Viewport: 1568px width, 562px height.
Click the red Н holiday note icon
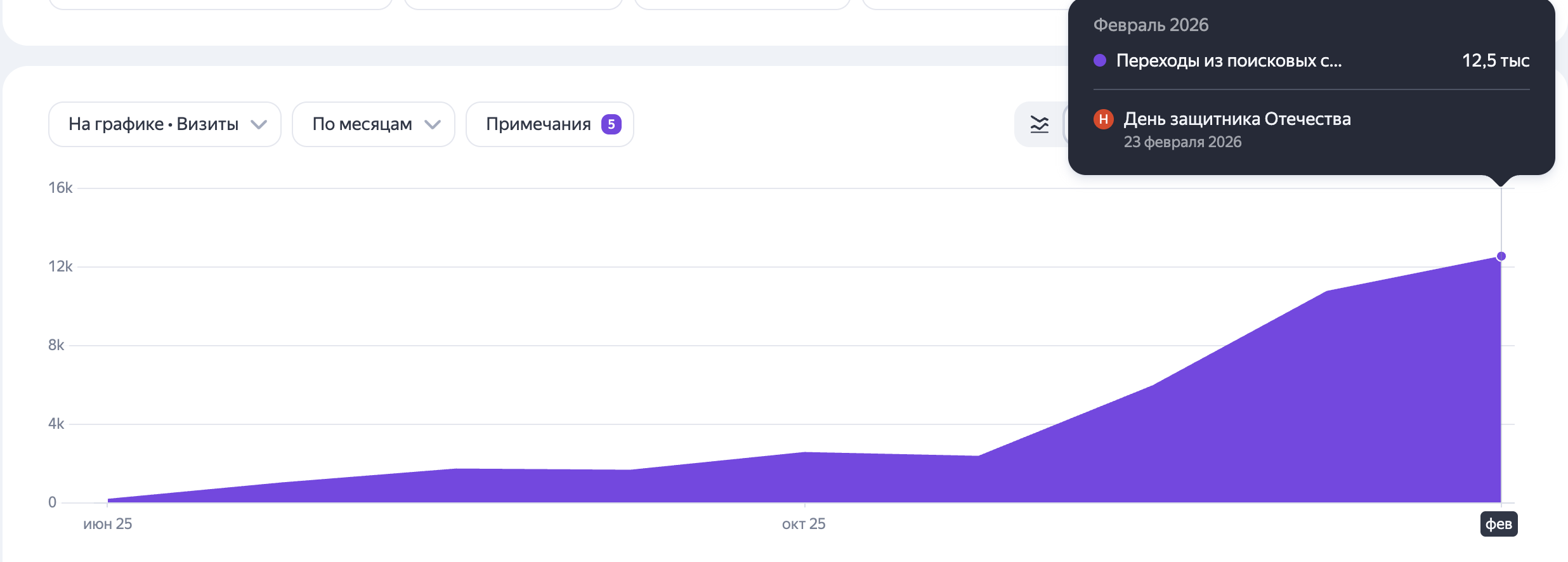tap(1103, 119)
